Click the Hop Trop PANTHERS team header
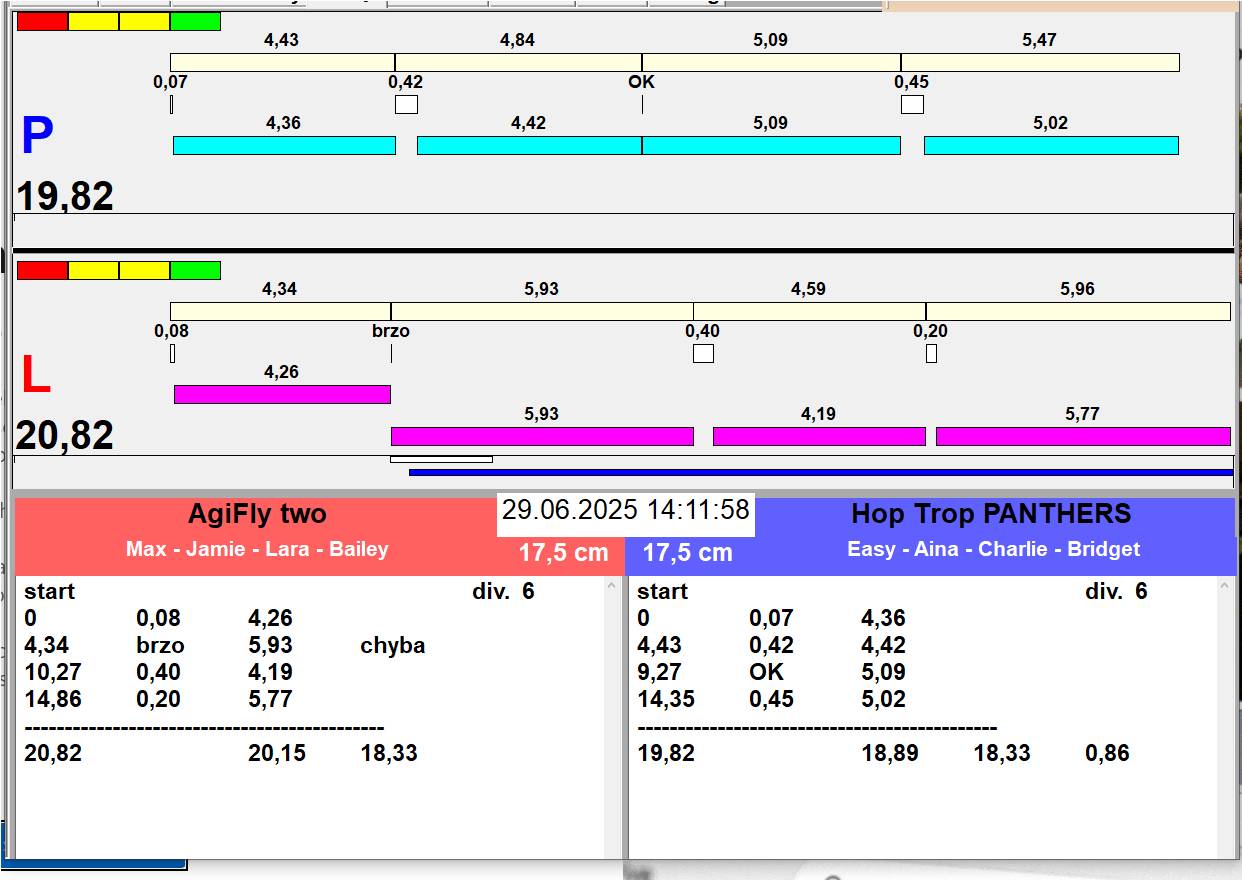Image resolution: width=1242 pixels, height=880 pixels. 990,515
